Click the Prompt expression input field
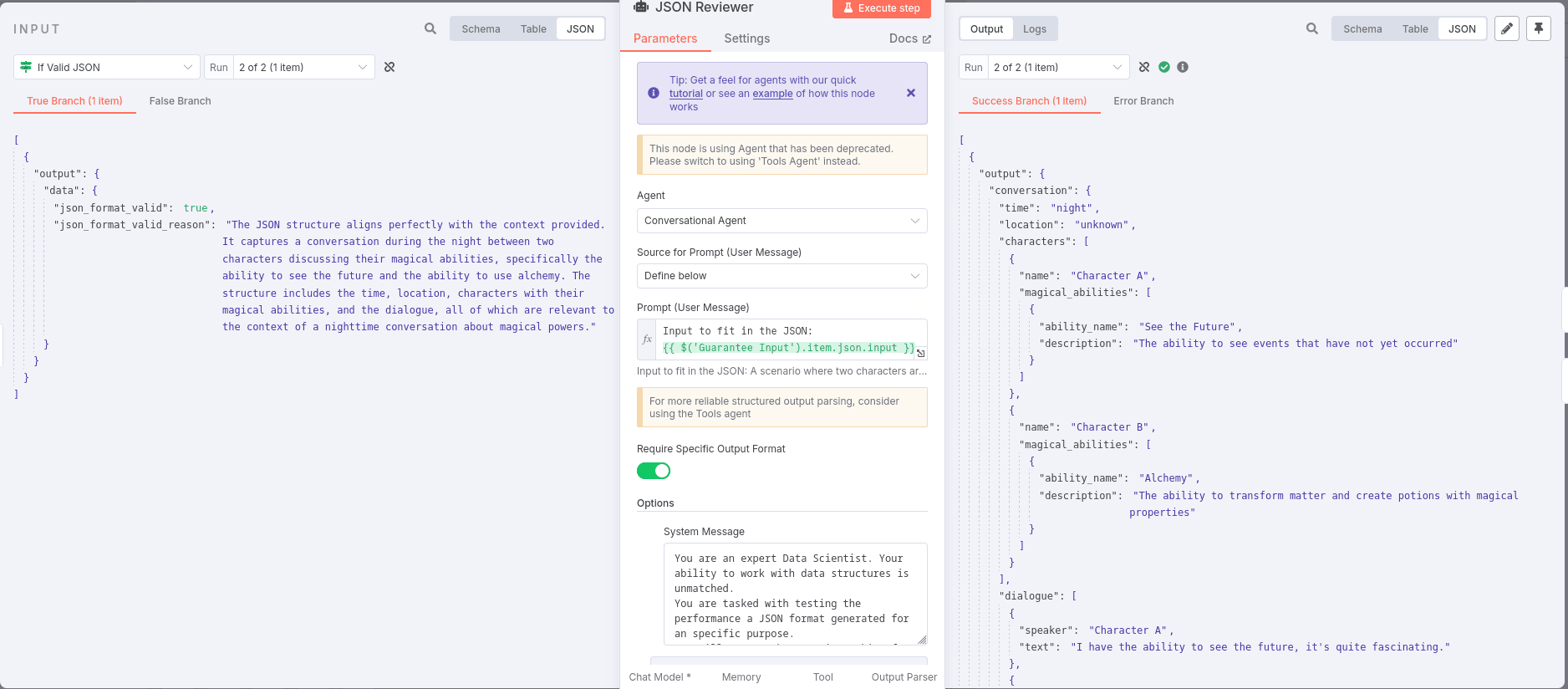 click(792, 339)
